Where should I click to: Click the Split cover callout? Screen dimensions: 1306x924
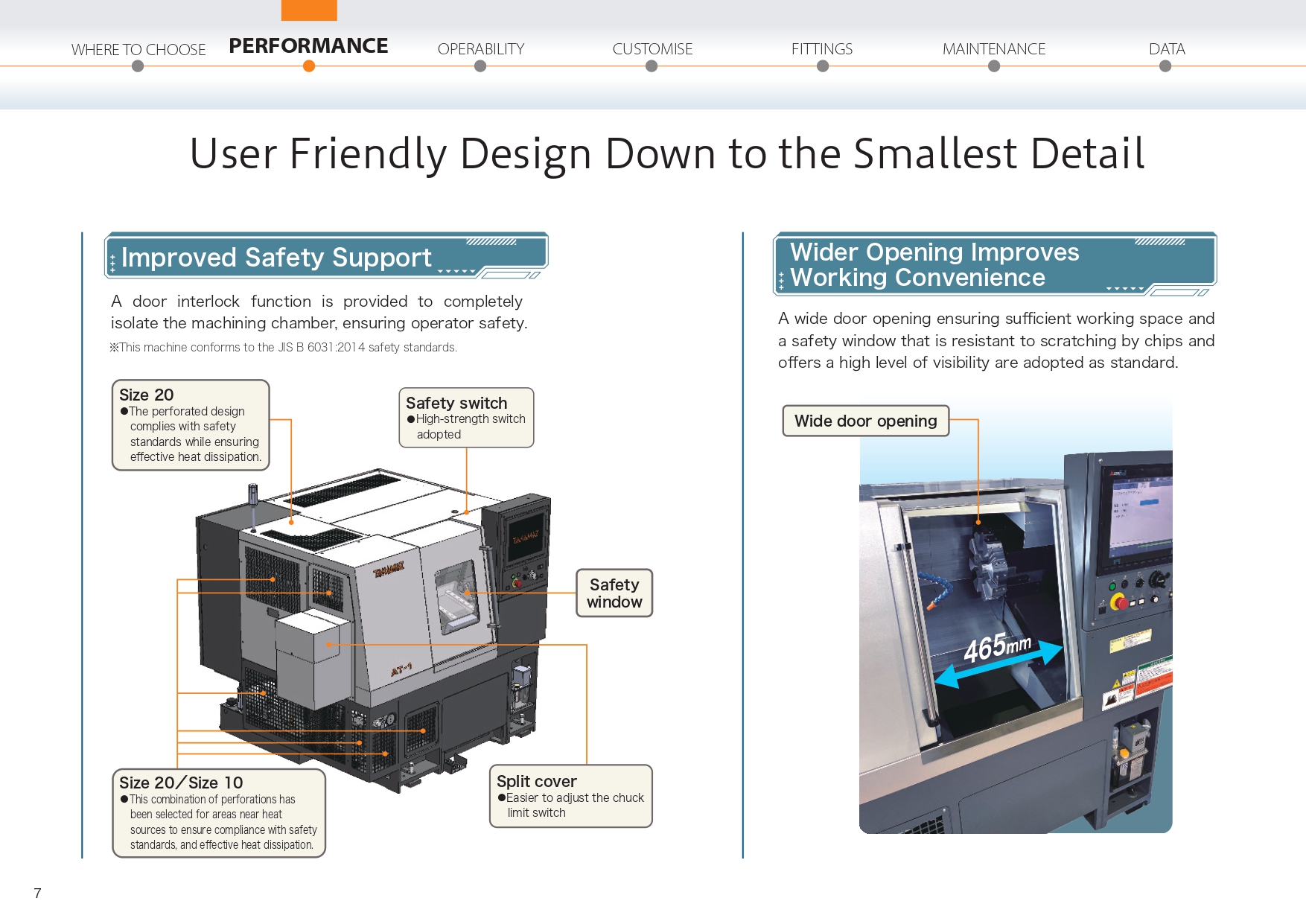pyautogui.click(x=570, y=796)
